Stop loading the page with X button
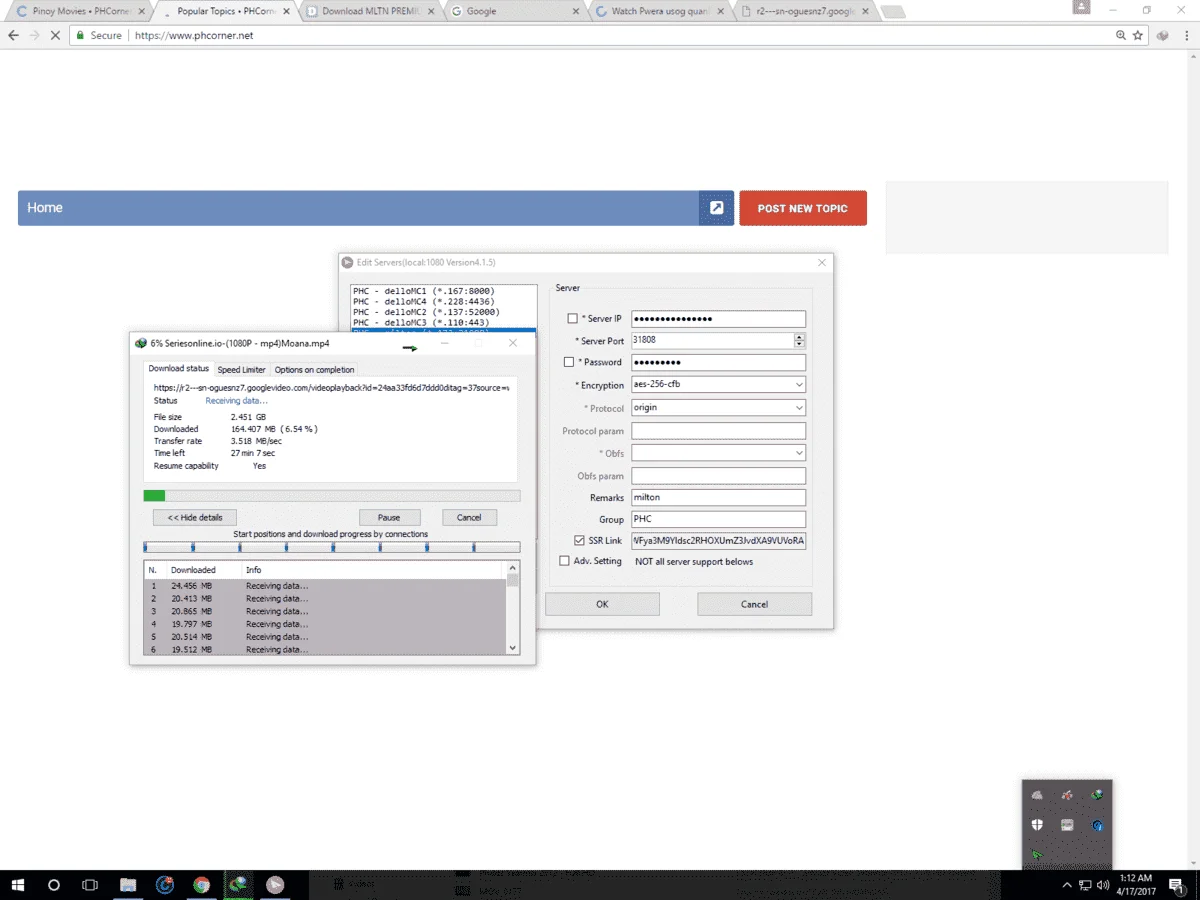1200x900 pixels. tap(56, 35)
